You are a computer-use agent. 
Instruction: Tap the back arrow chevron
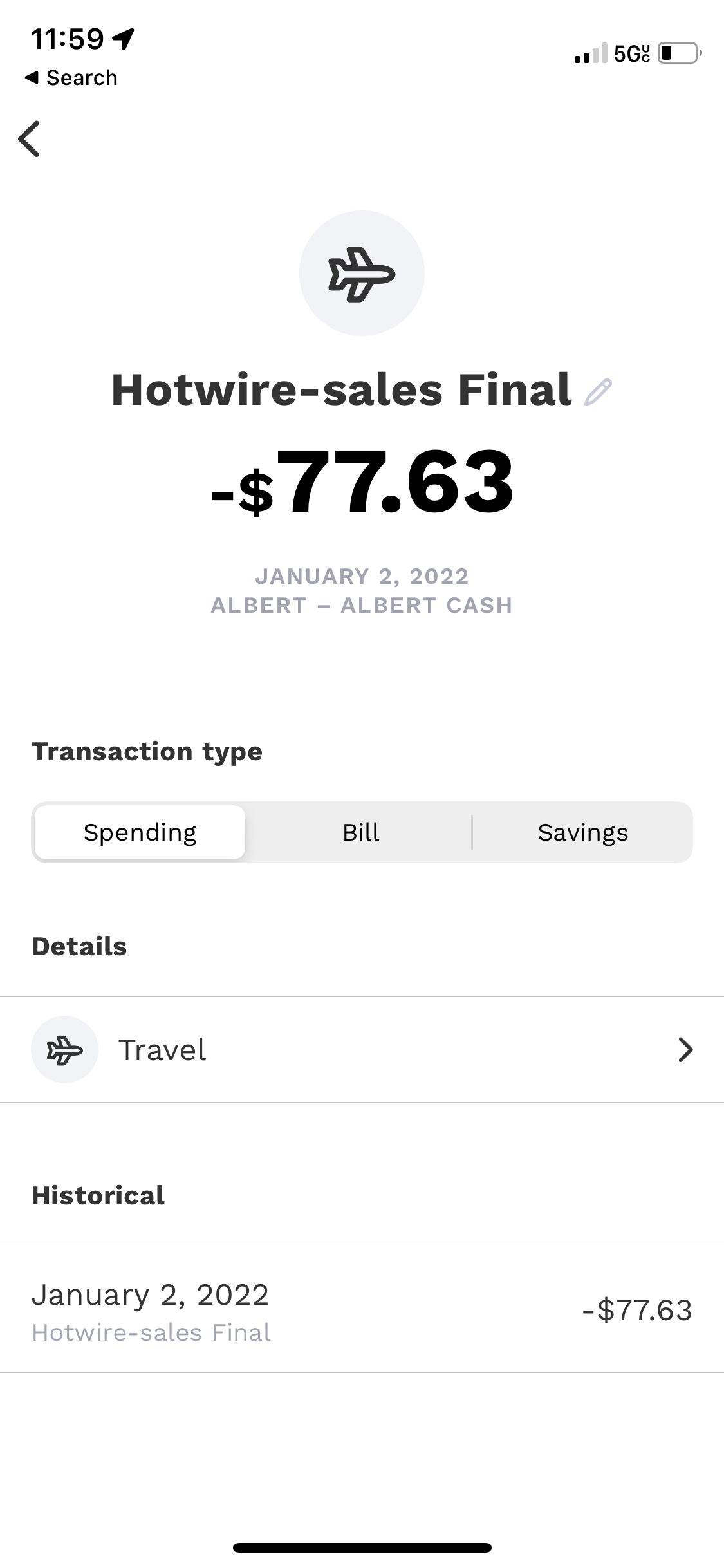(x=30, y=138)
